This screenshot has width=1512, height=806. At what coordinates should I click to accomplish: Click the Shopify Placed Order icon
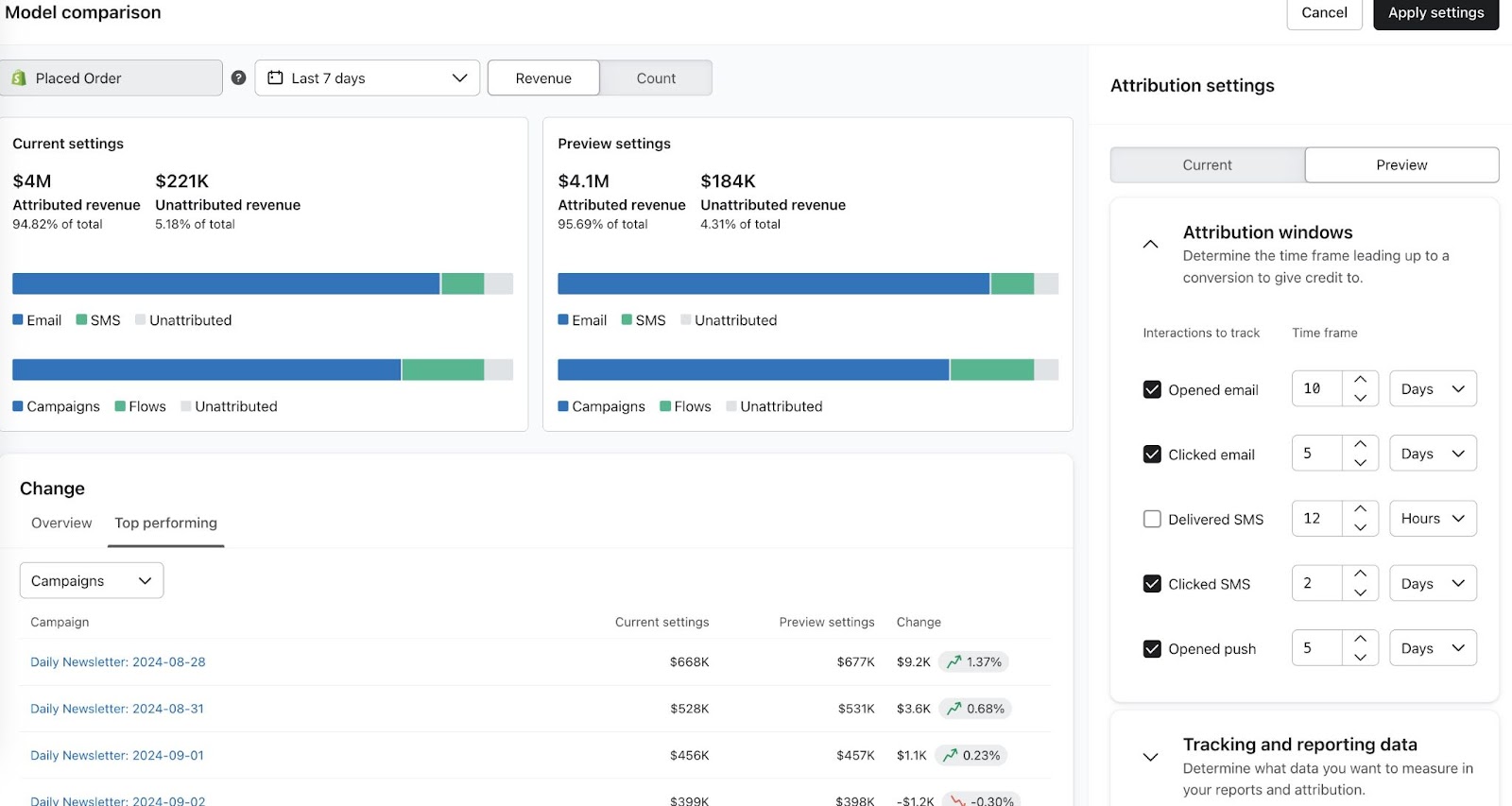tap(19, 78)
